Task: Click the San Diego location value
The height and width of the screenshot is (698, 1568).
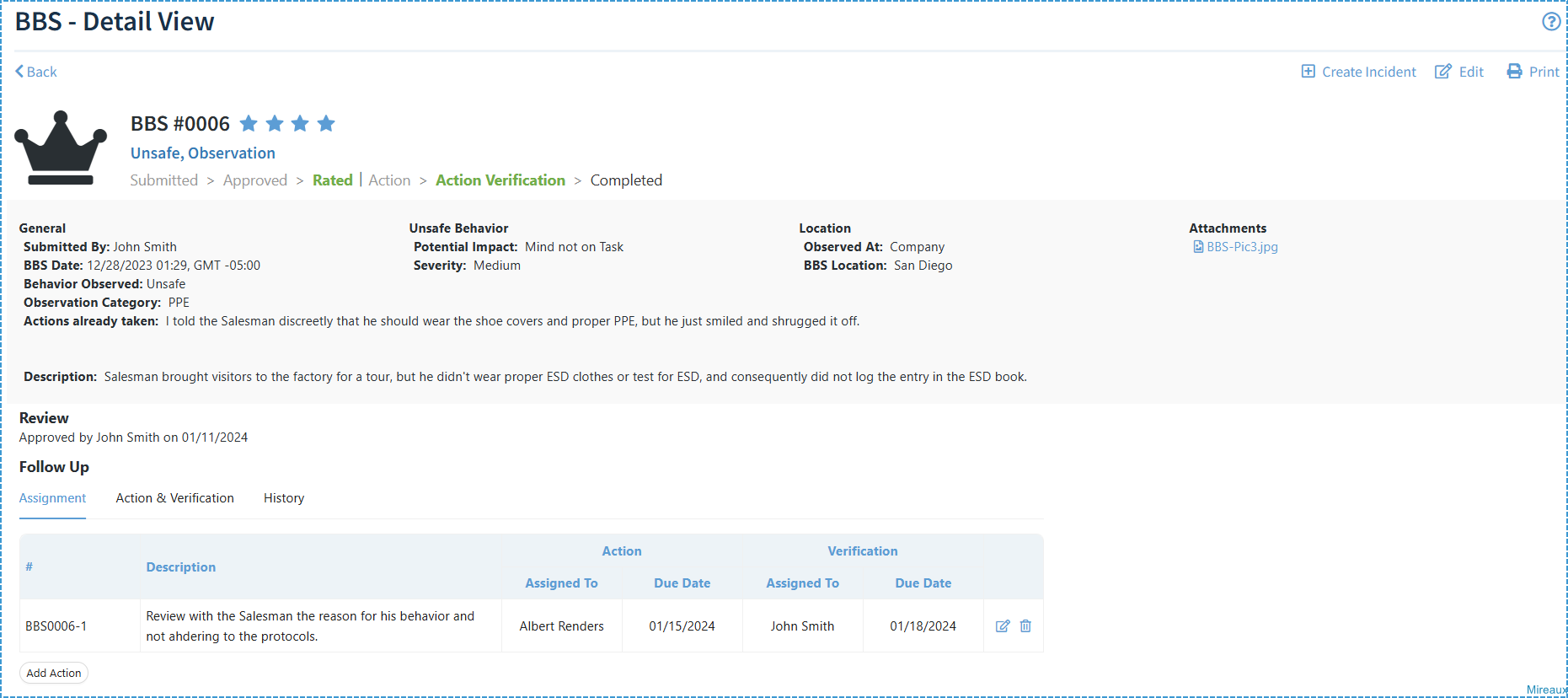Action: coord(923,266)
